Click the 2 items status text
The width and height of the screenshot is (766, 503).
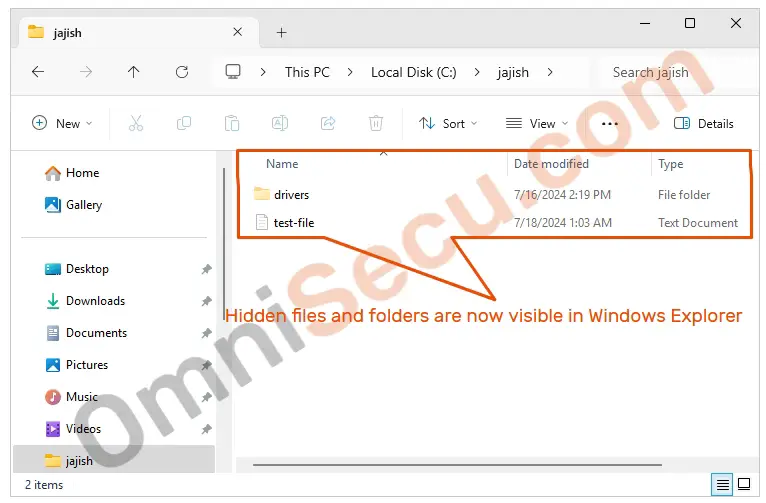pos(44,484)
